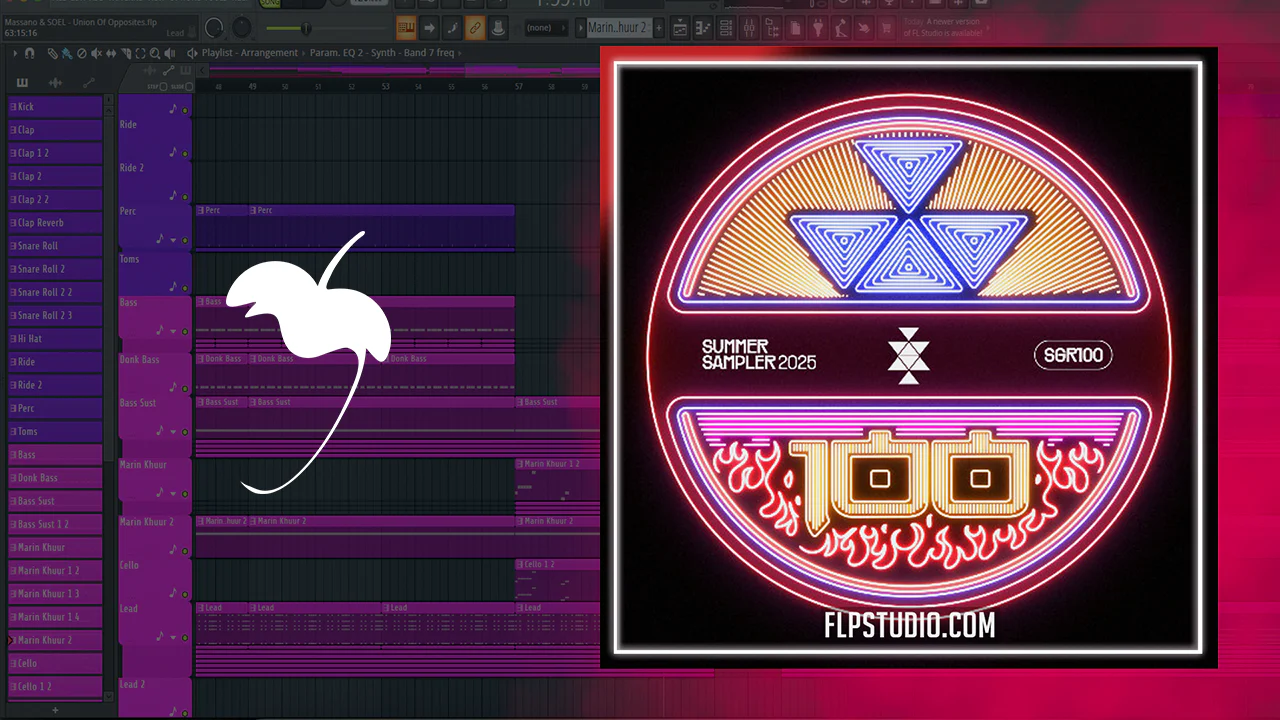Viewport: 1280px width, 720px height.
Task: Mute the Ride 2 track
Action: [x=185, y=196]
